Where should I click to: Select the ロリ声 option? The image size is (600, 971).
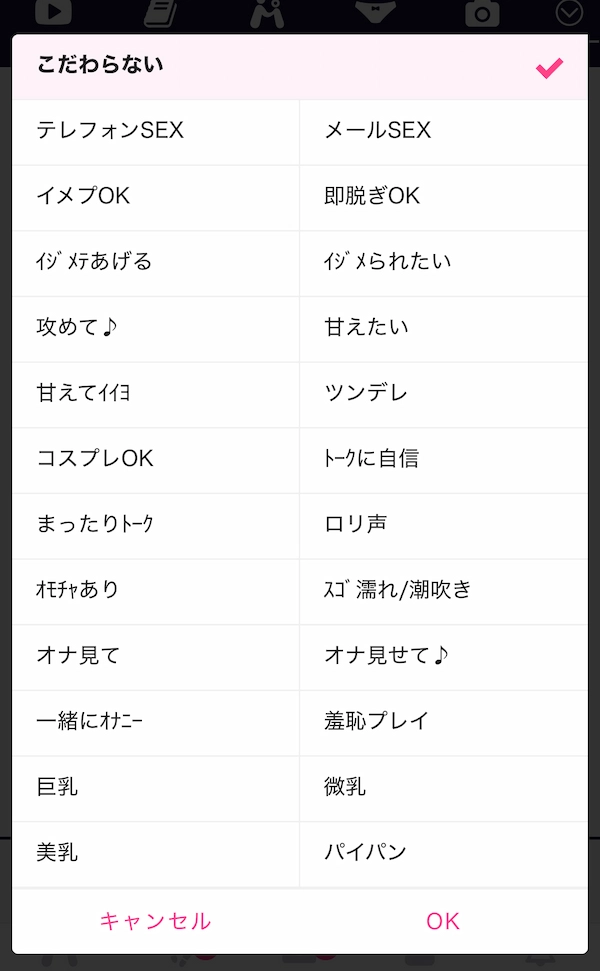[443, 525]
